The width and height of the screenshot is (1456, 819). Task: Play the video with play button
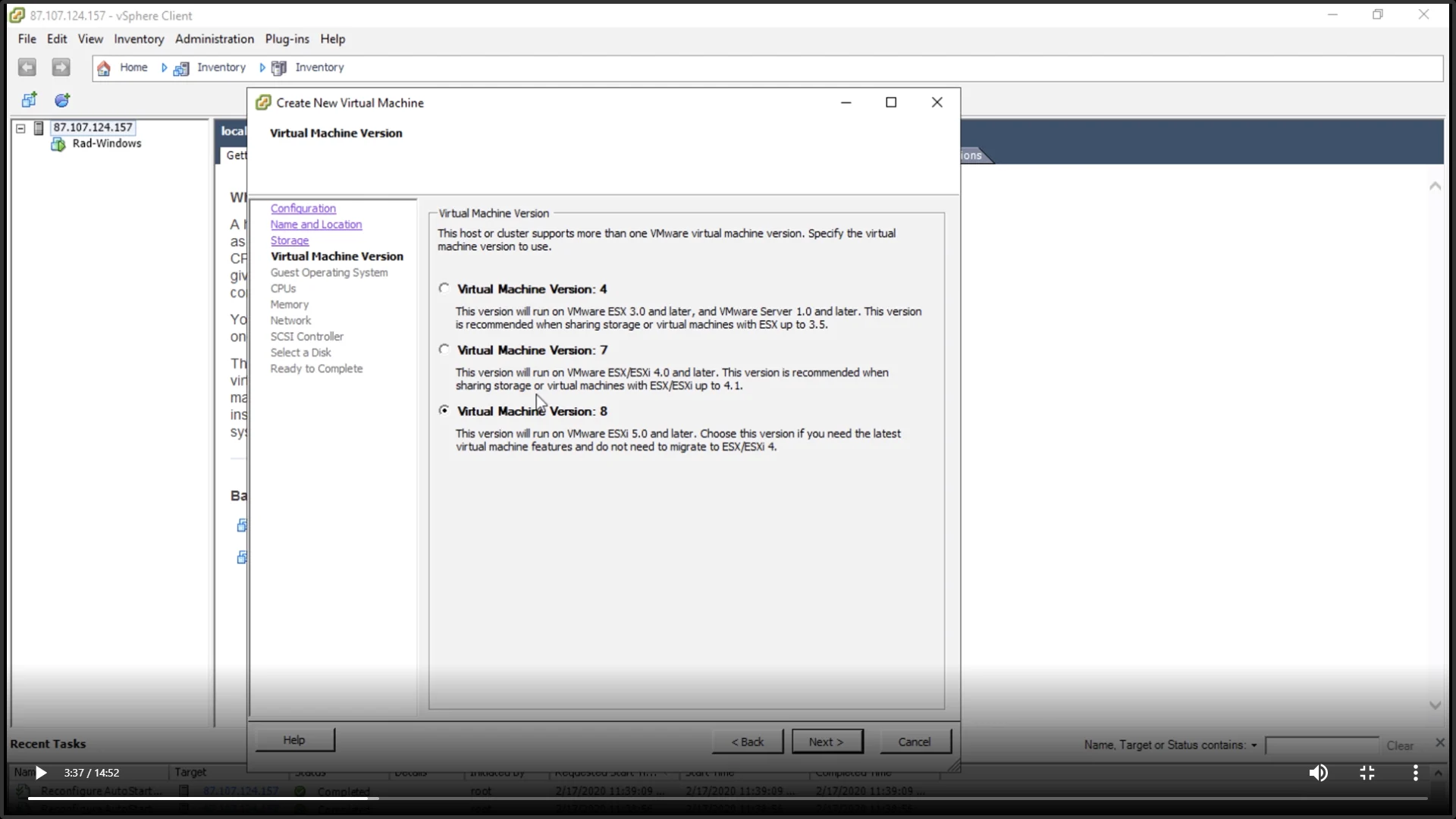coord(41,773)
